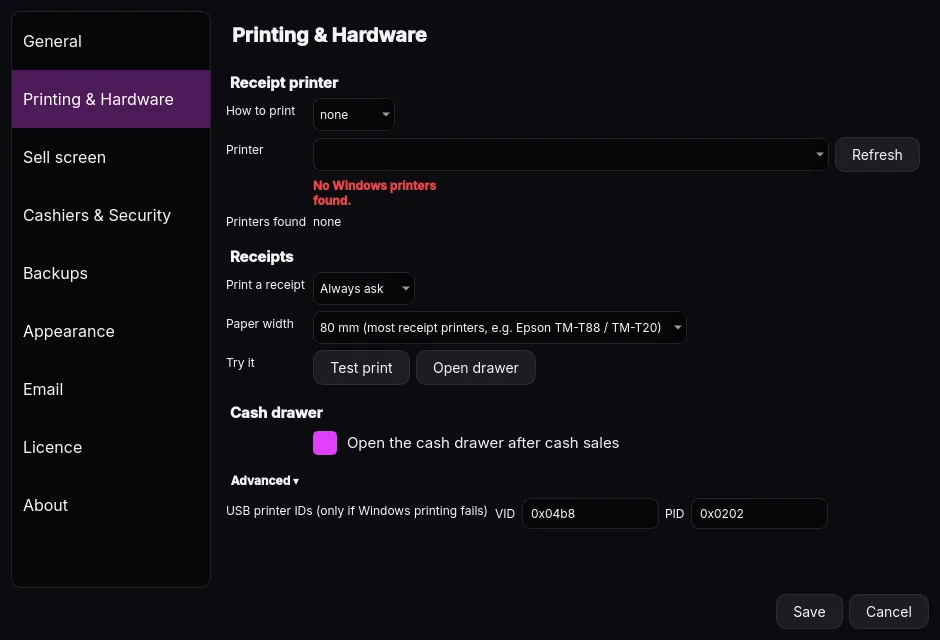Click the Test print button
940x640 pixels.
(361, 368)
